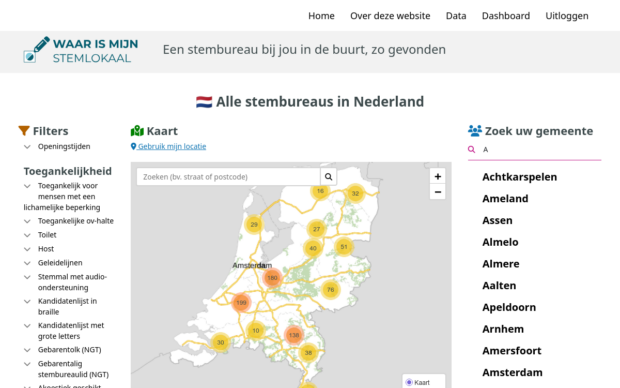Open the Dashboard page
This screenshot has width=620, height=388.
(506, 16)
